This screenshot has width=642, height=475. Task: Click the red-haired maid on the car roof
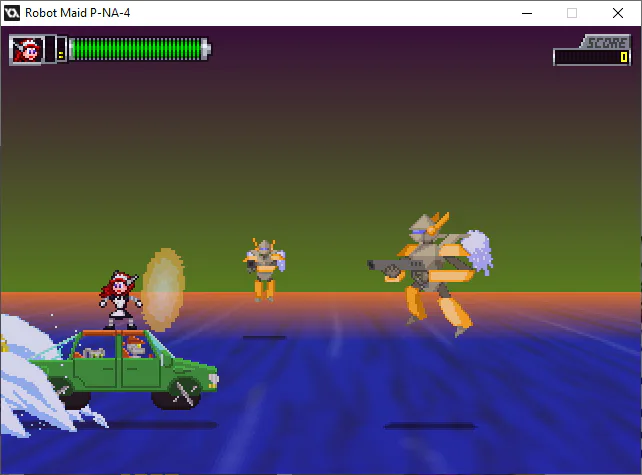pyautogui.click(x=119, y=300)
